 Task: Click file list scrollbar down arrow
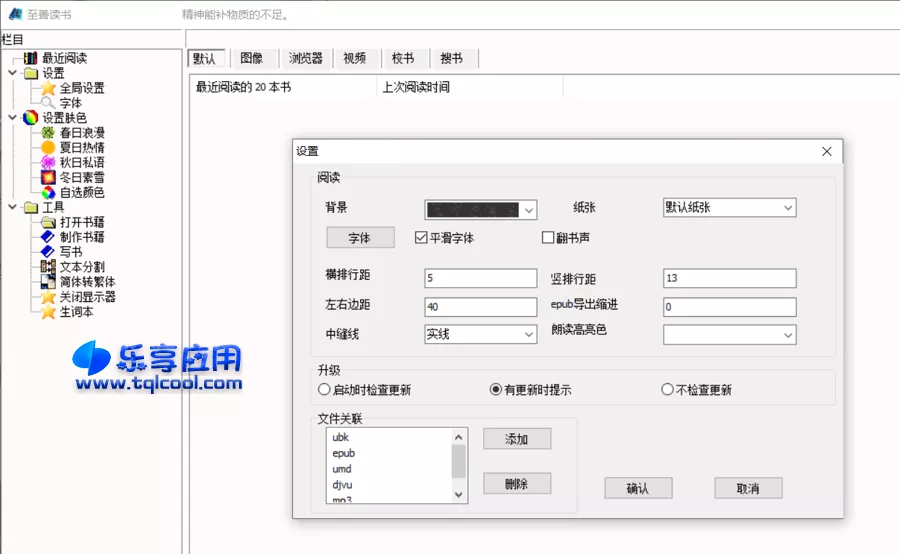(x=458, y=494)
